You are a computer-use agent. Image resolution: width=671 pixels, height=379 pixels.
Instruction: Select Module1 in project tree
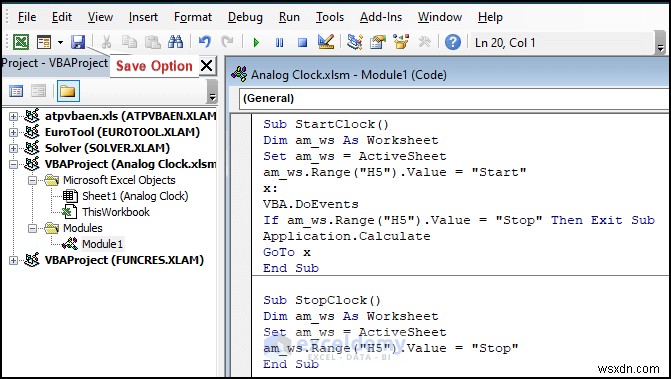[x=102, y=244]
